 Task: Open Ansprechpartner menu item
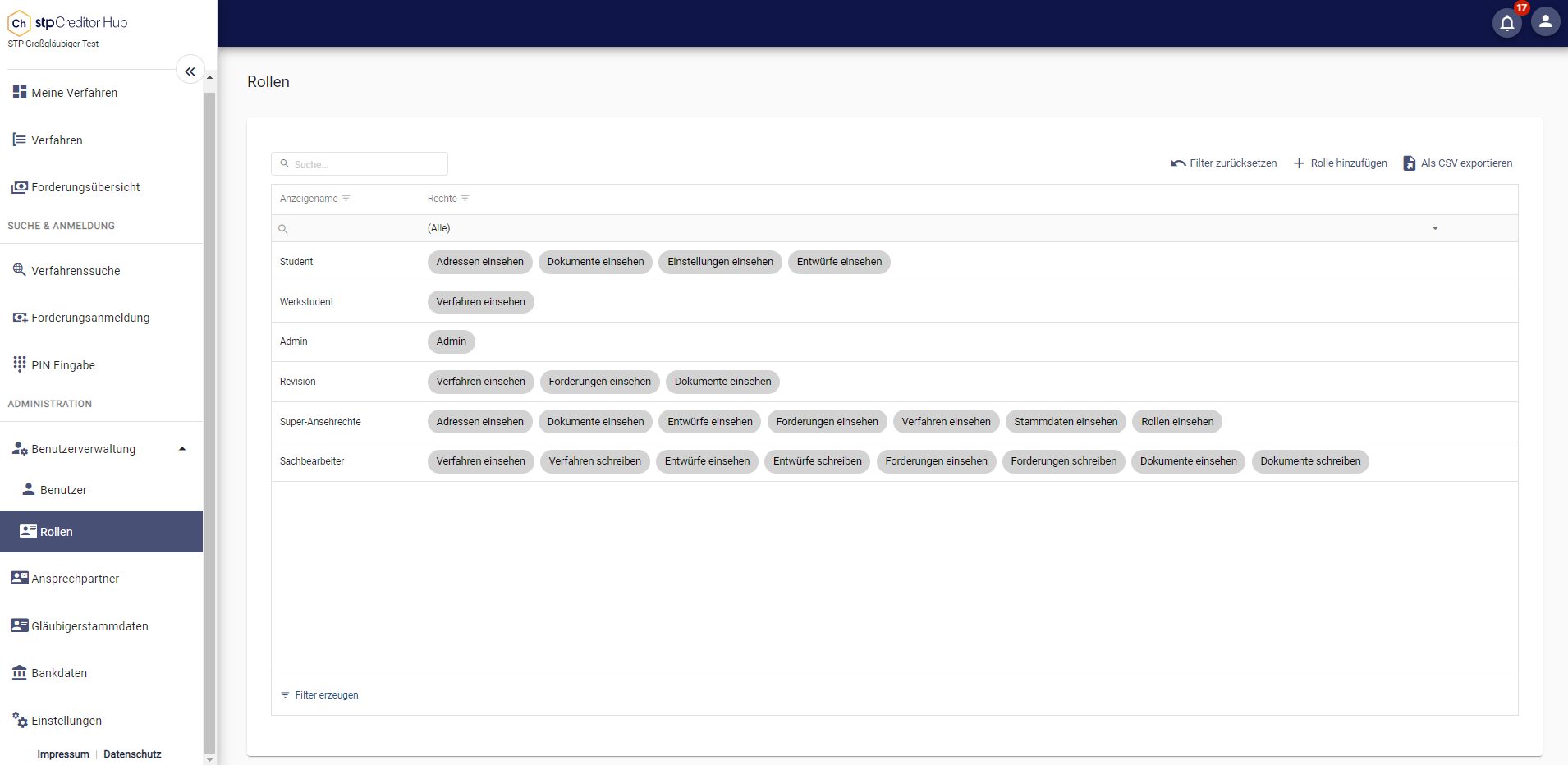(x=76, y=579)
